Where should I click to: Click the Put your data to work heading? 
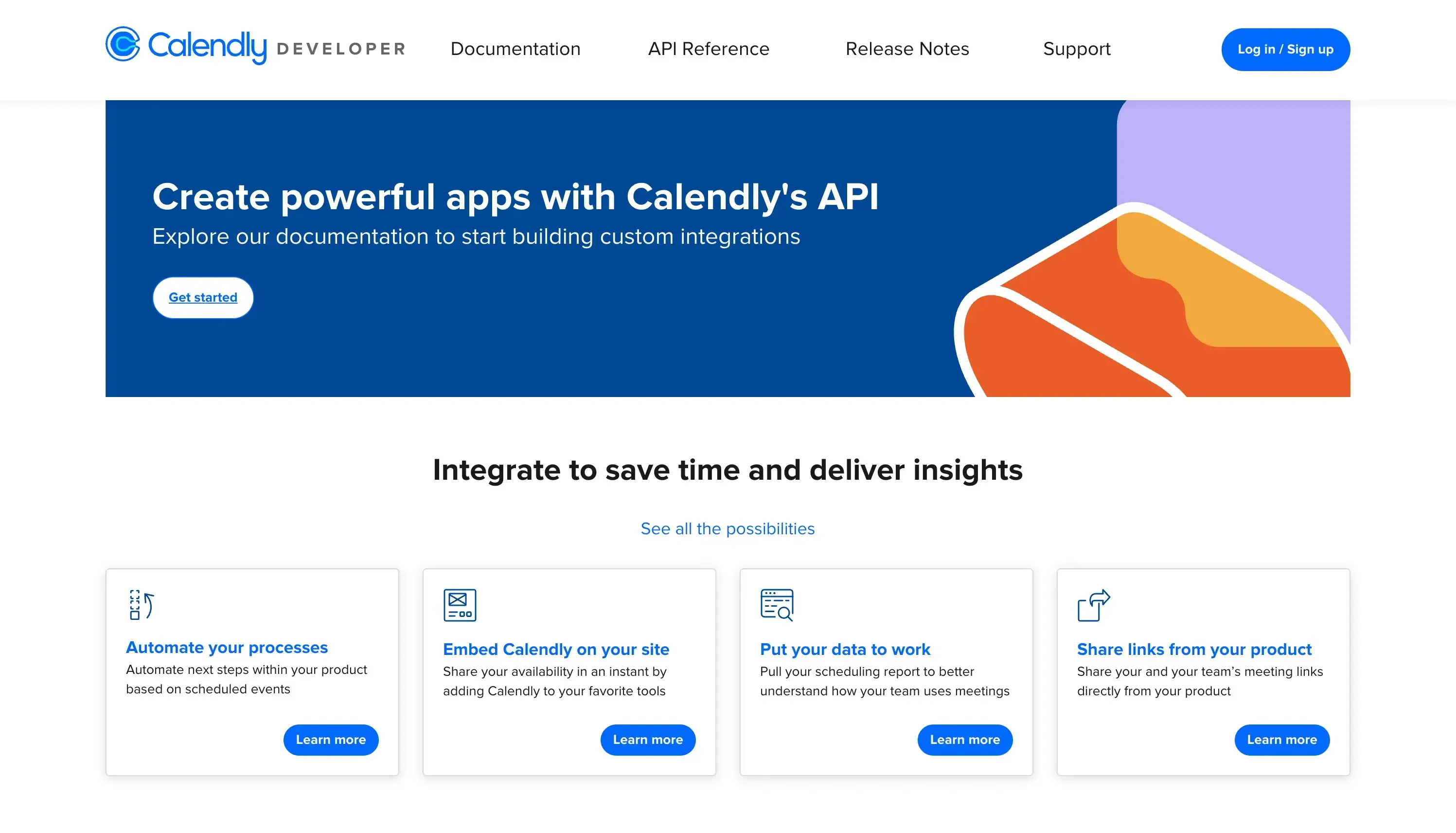(x=845, y=650)
